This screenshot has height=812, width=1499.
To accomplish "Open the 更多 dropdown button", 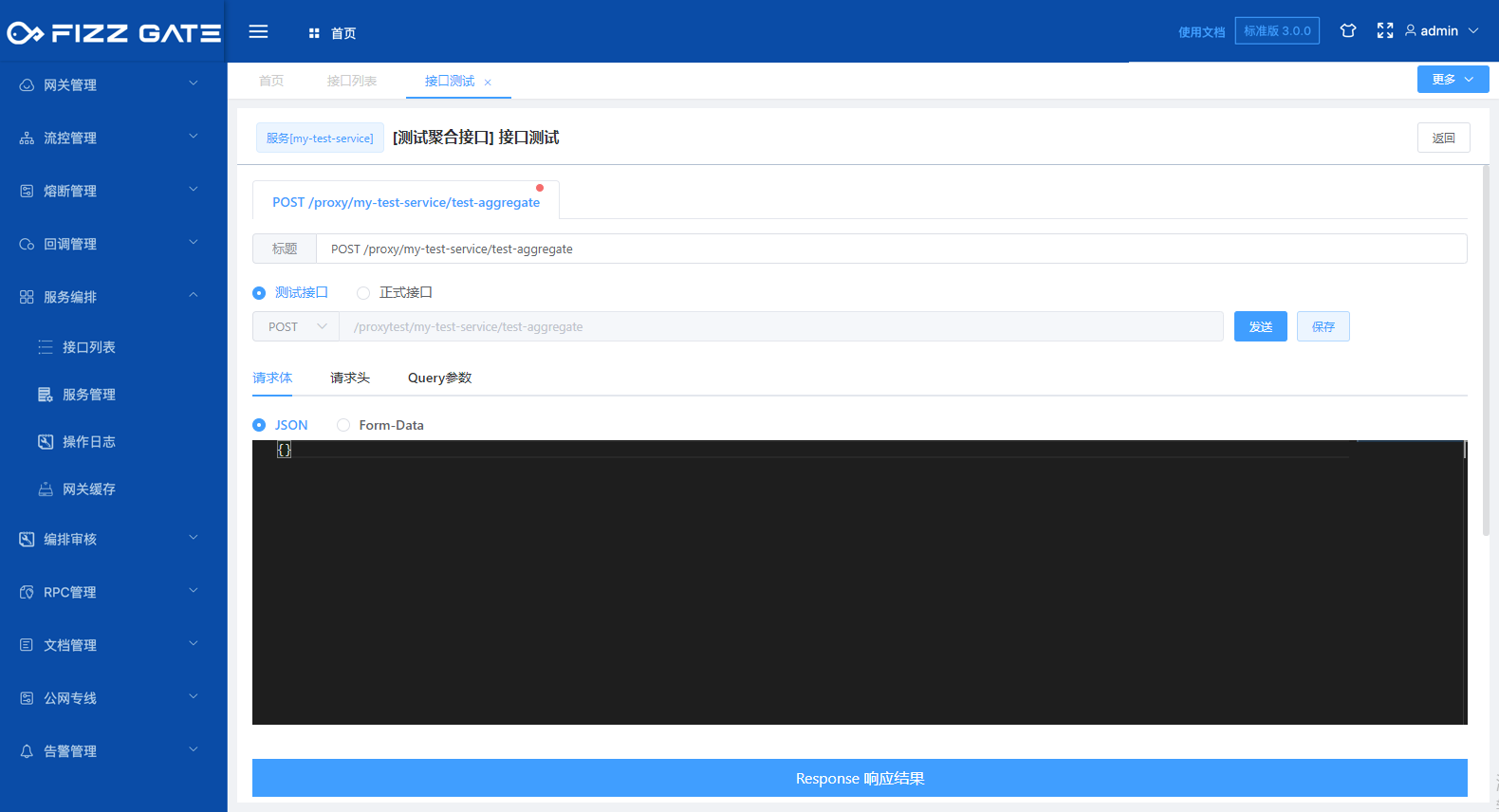I will click(x=1453, y=79).
